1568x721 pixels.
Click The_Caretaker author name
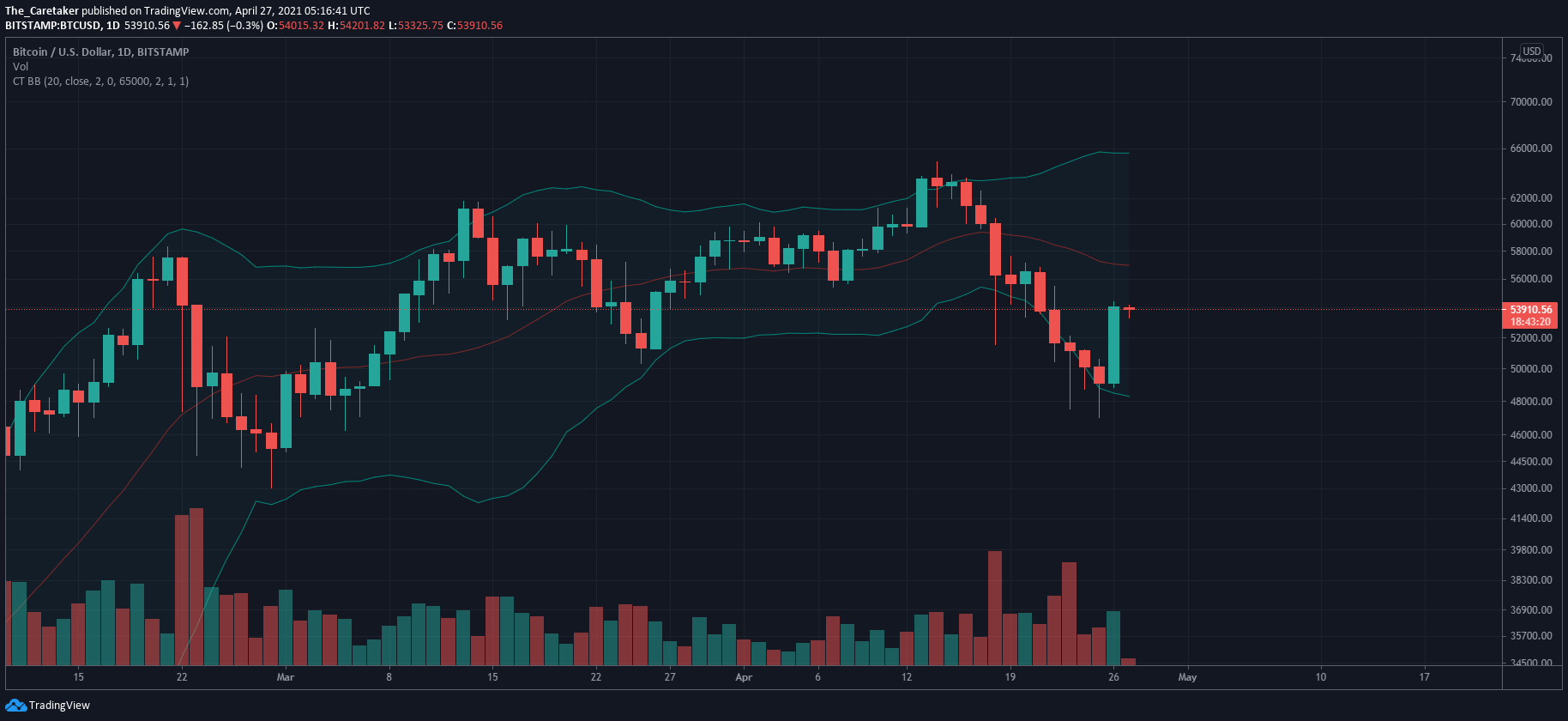point(42,11)
